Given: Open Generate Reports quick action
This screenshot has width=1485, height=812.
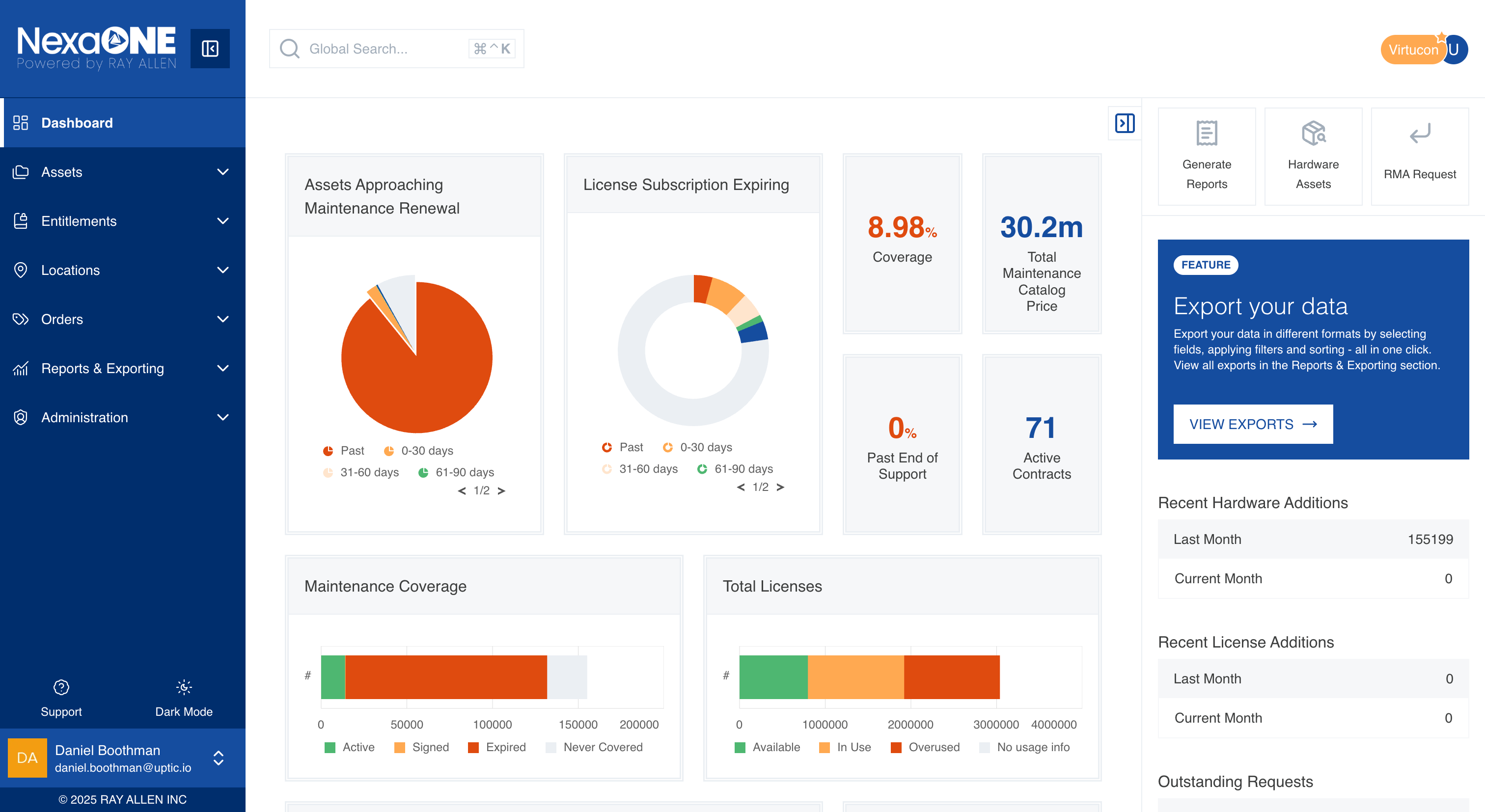Looking at the screenshot, I should coord(1206,156).
